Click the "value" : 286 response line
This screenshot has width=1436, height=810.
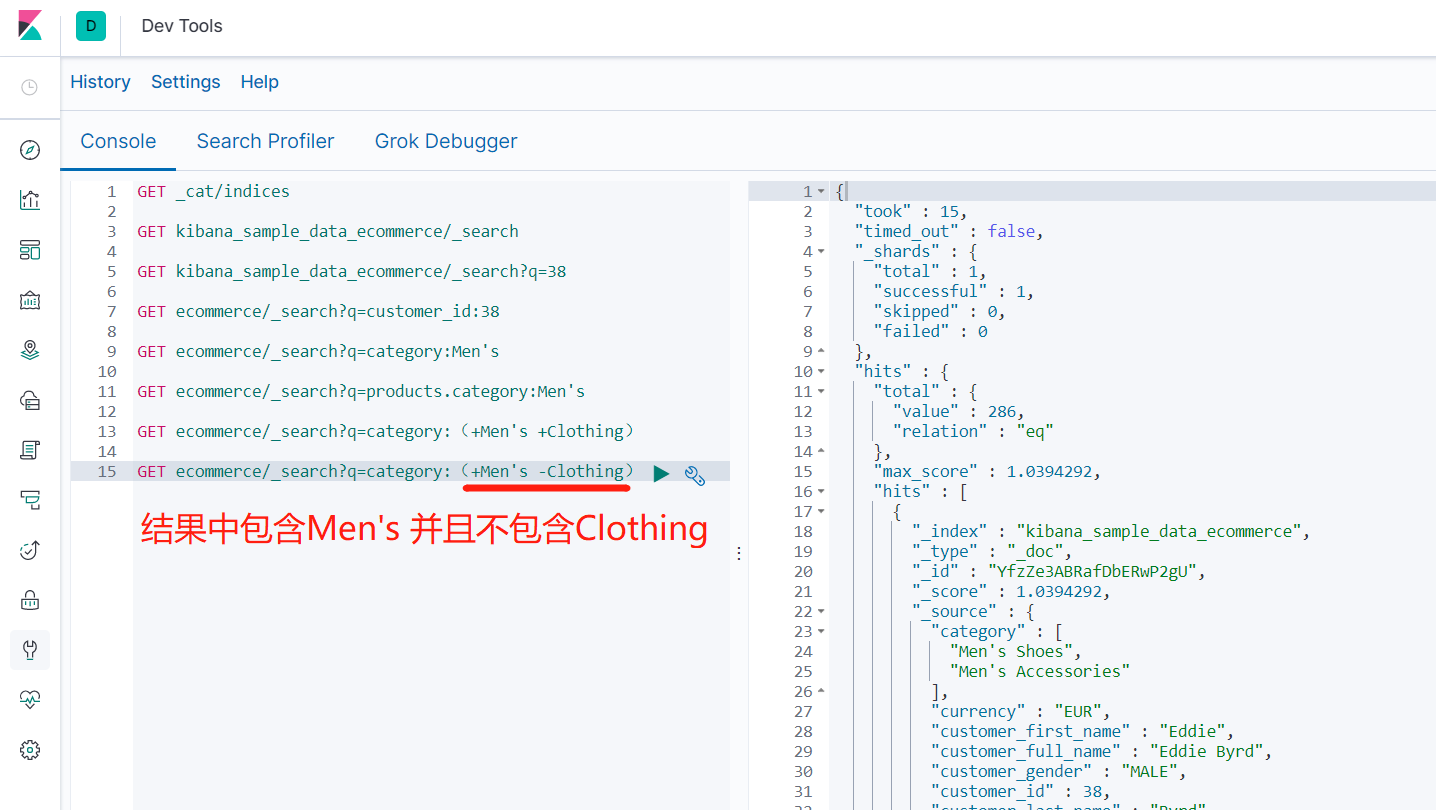point(958,411)
